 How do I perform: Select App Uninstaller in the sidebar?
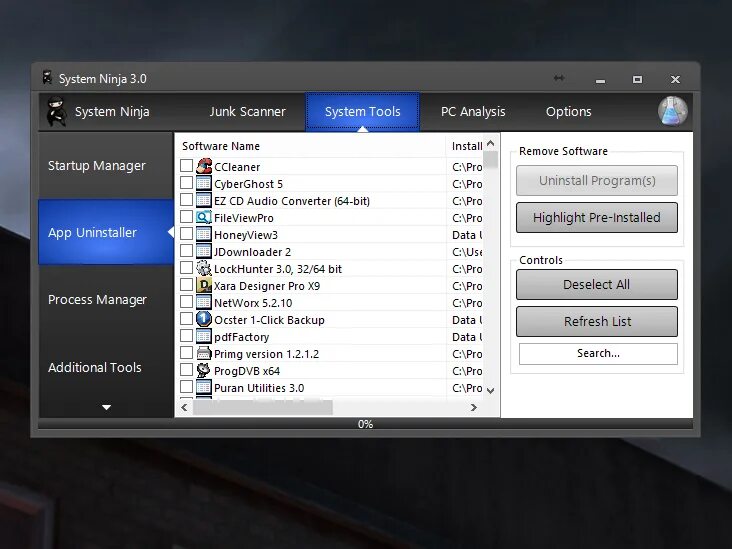pos(106,232)
